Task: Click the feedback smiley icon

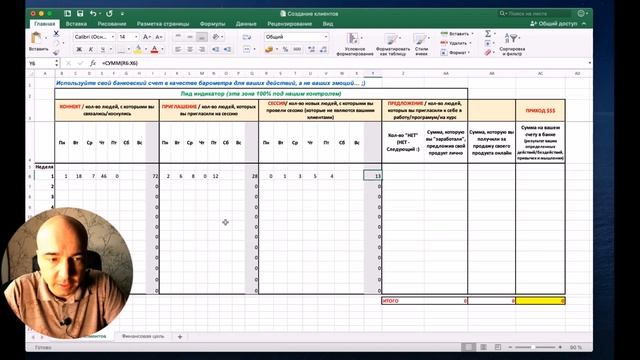Action: click(581, 13)
